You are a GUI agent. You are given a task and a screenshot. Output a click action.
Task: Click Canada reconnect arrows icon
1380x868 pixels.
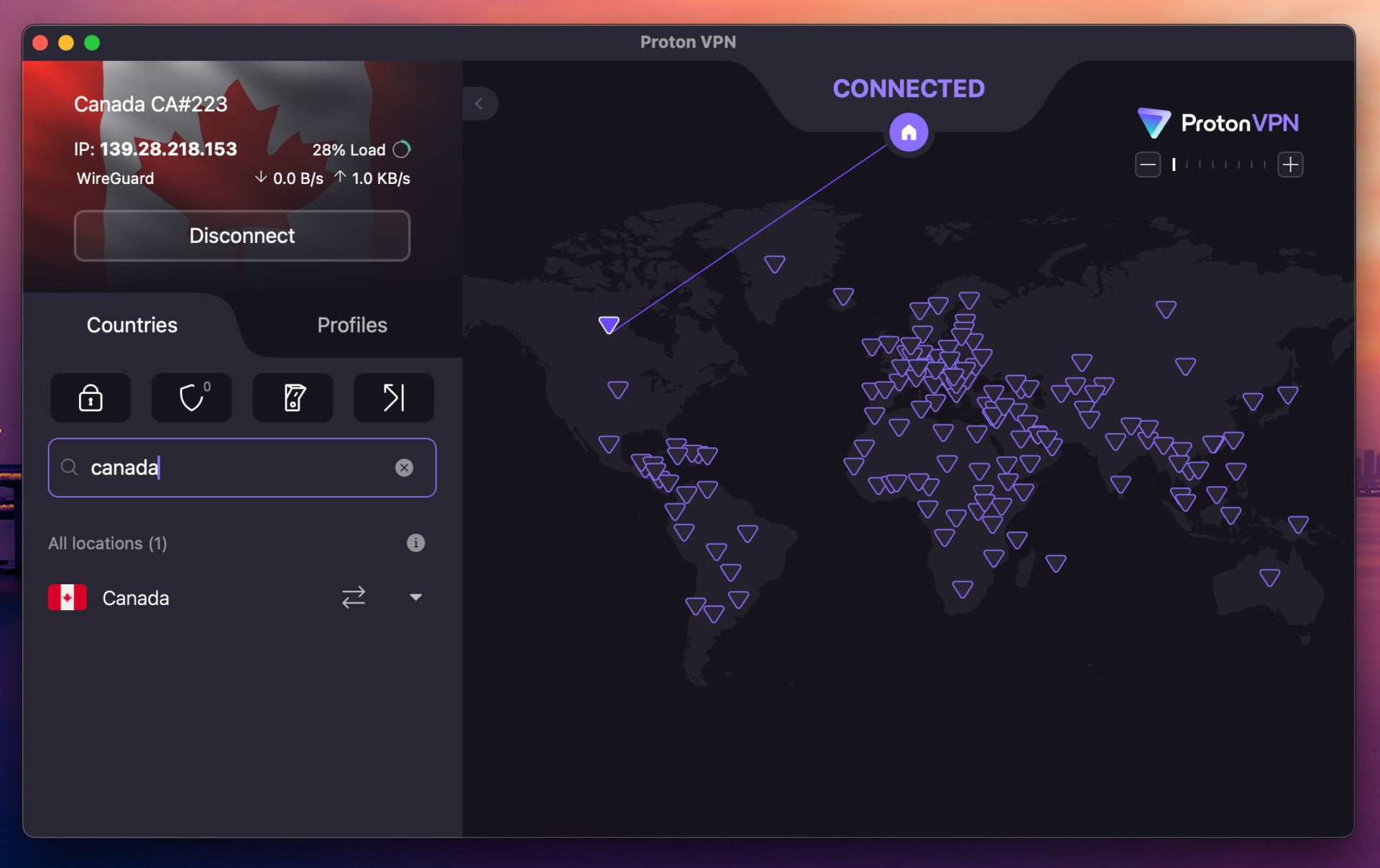point(354,597)
